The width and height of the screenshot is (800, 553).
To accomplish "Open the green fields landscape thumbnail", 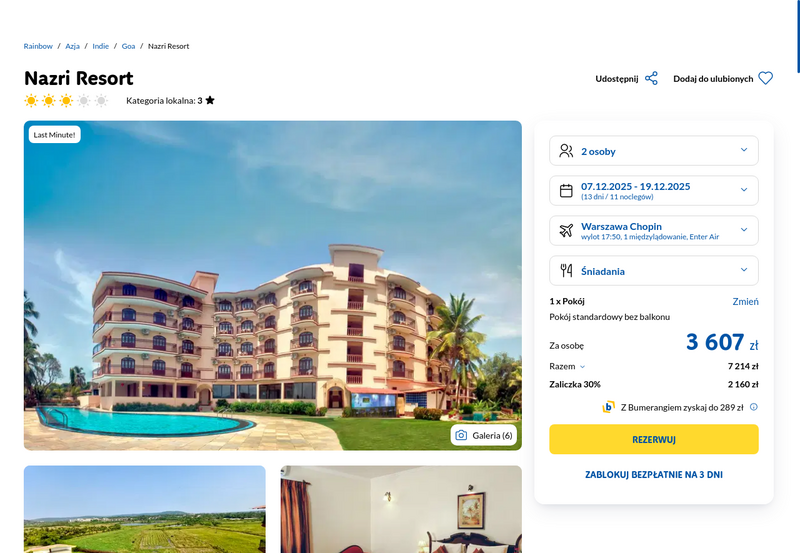I will (x=145, y=509).
